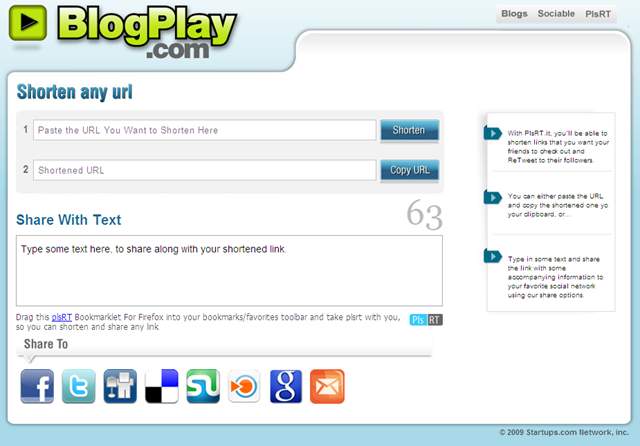Open the PlsRT menu item

click(598, 14)
